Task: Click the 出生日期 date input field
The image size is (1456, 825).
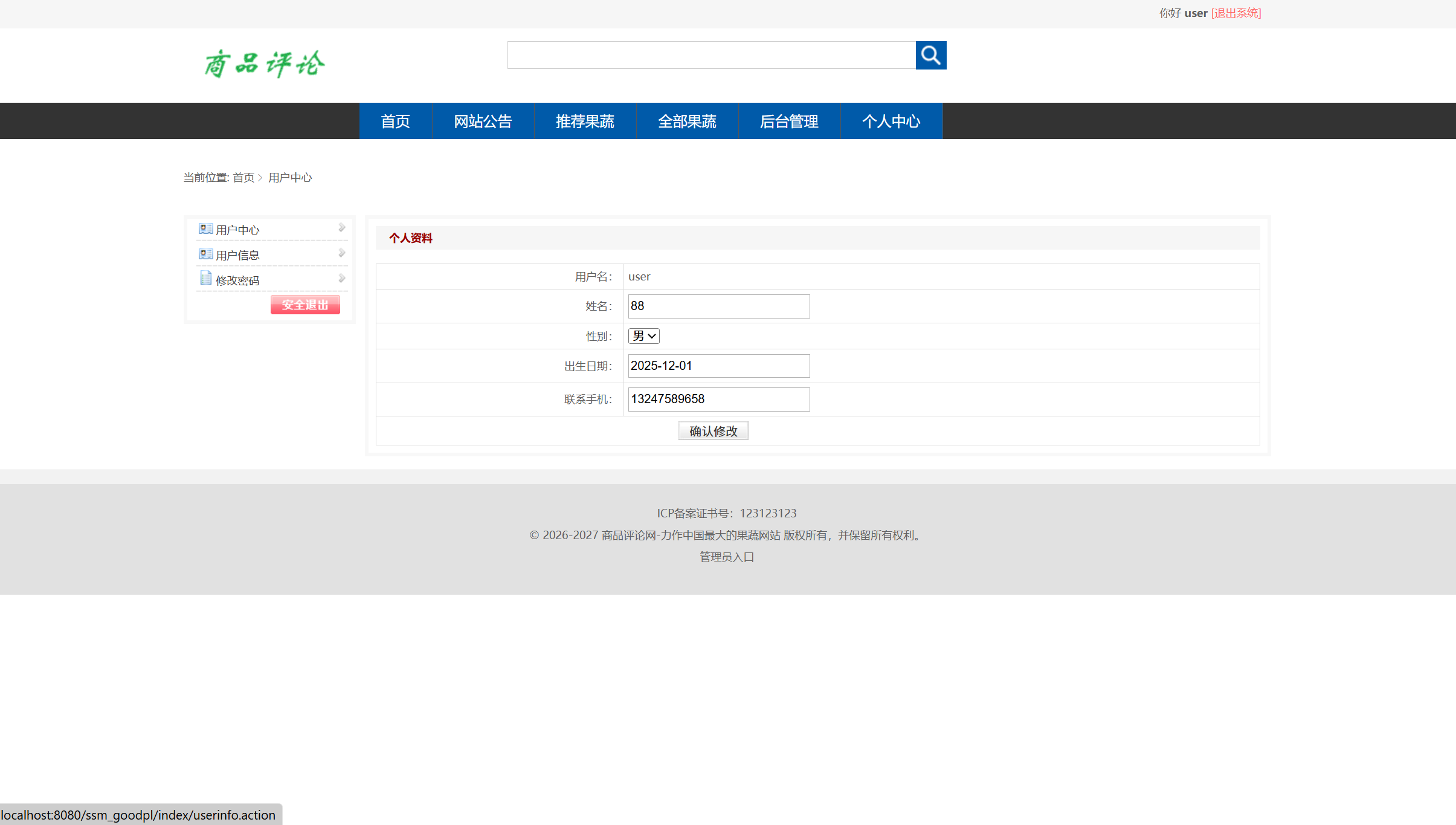Action: [718, 365]
